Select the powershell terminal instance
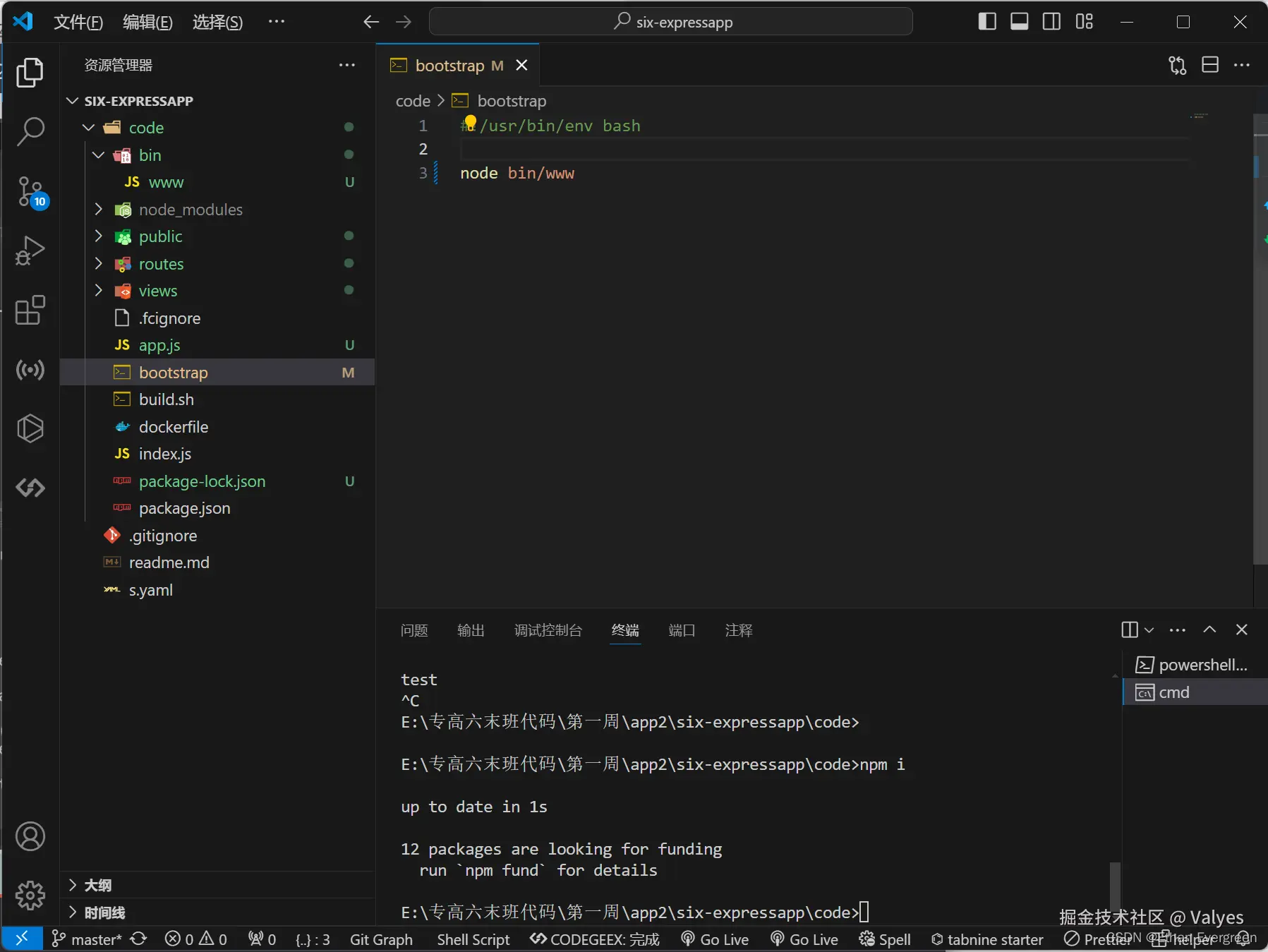1268x952 pixels. pos(1194,665)
